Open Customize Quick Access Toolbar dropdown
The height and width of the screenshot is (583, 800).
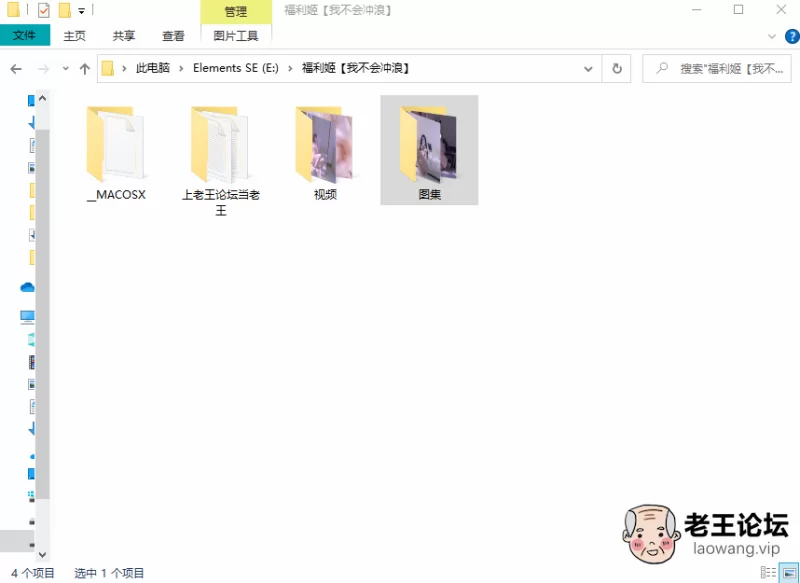[81, 11]
